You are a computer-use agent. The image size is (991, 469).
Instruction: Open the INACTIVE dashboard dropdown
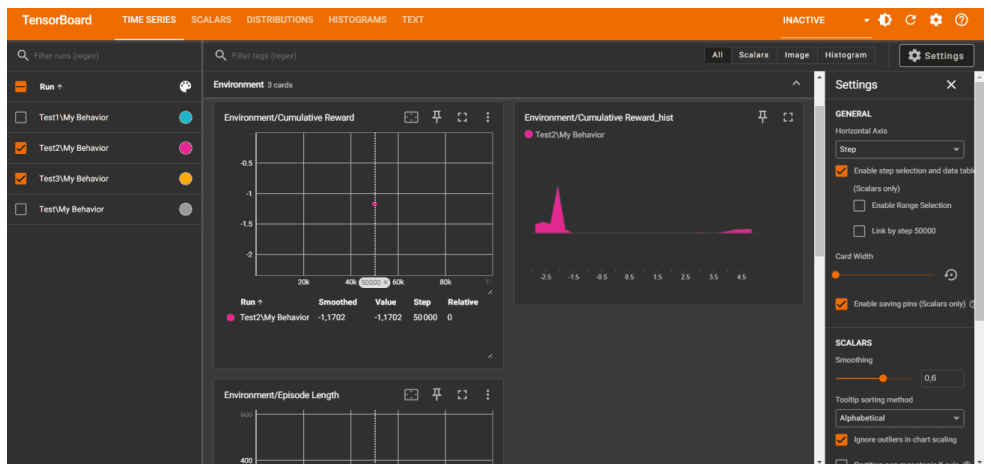pyautogui.click(x=826, y=20)
